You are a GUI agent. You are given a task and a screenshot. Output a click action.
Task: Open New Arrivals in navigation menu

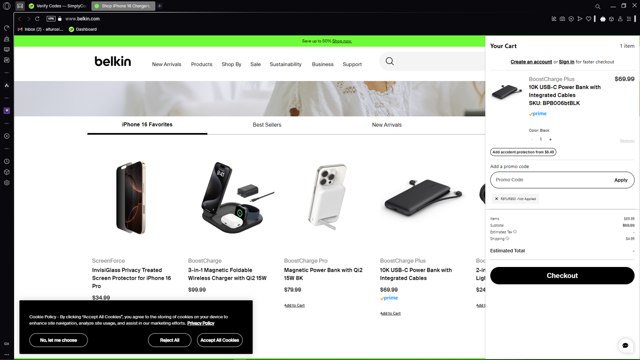[x=167, y=64]
